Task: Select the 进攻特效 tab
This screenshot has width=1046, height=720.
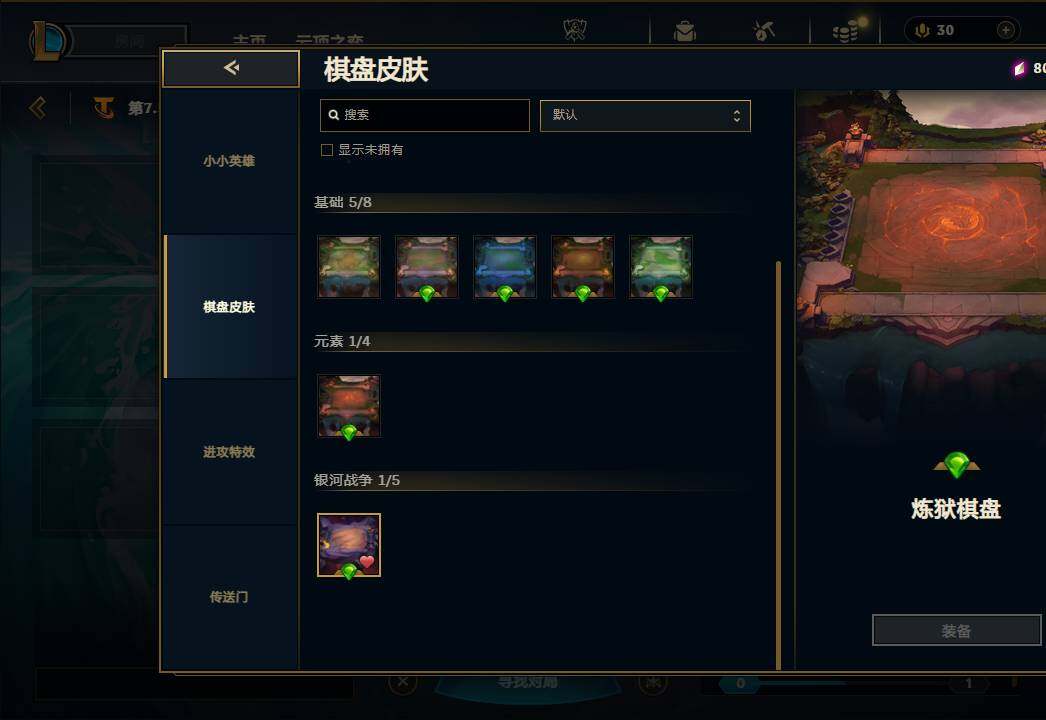Action: tap(229, 452)
